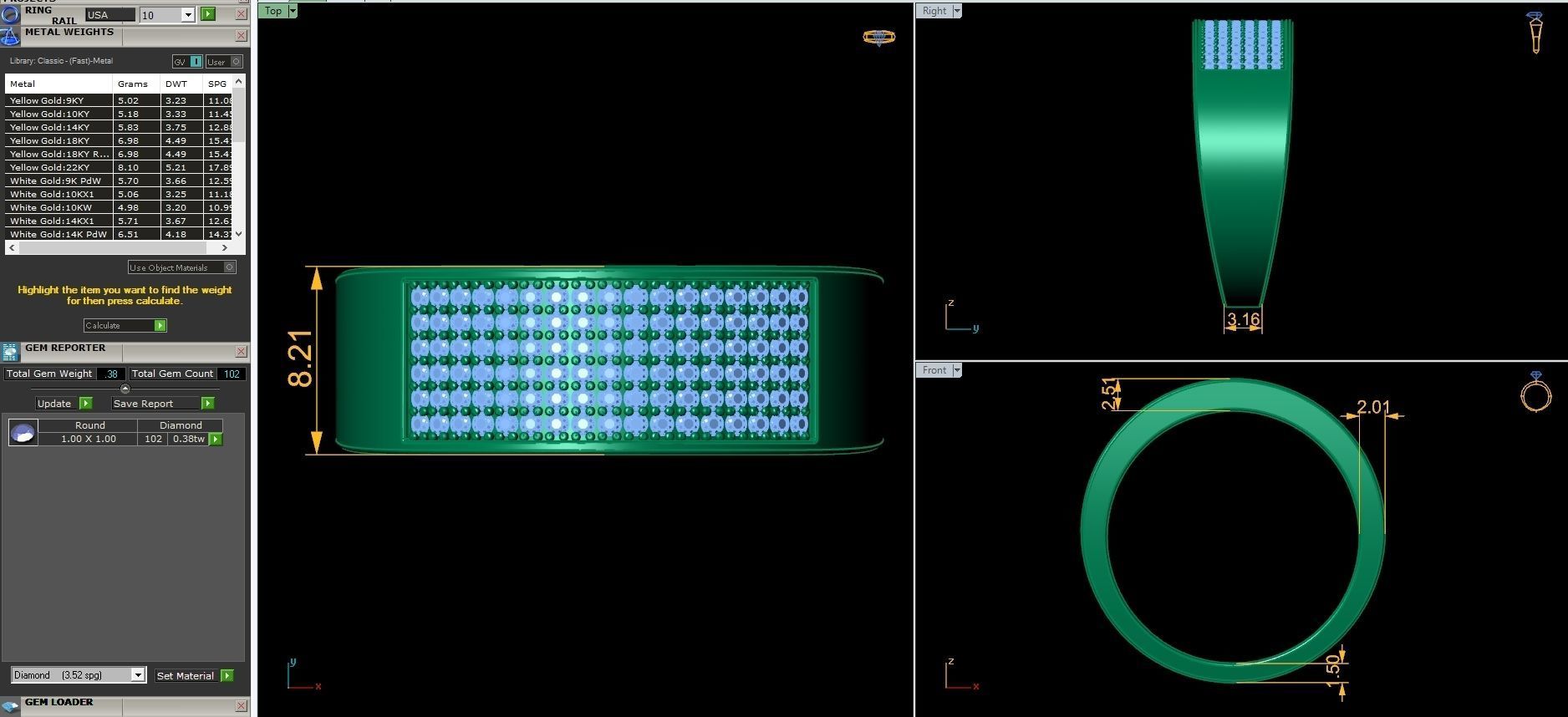Click the green arrow next to Save Report
The image size is (1568, 717).
tap(207, 404)
